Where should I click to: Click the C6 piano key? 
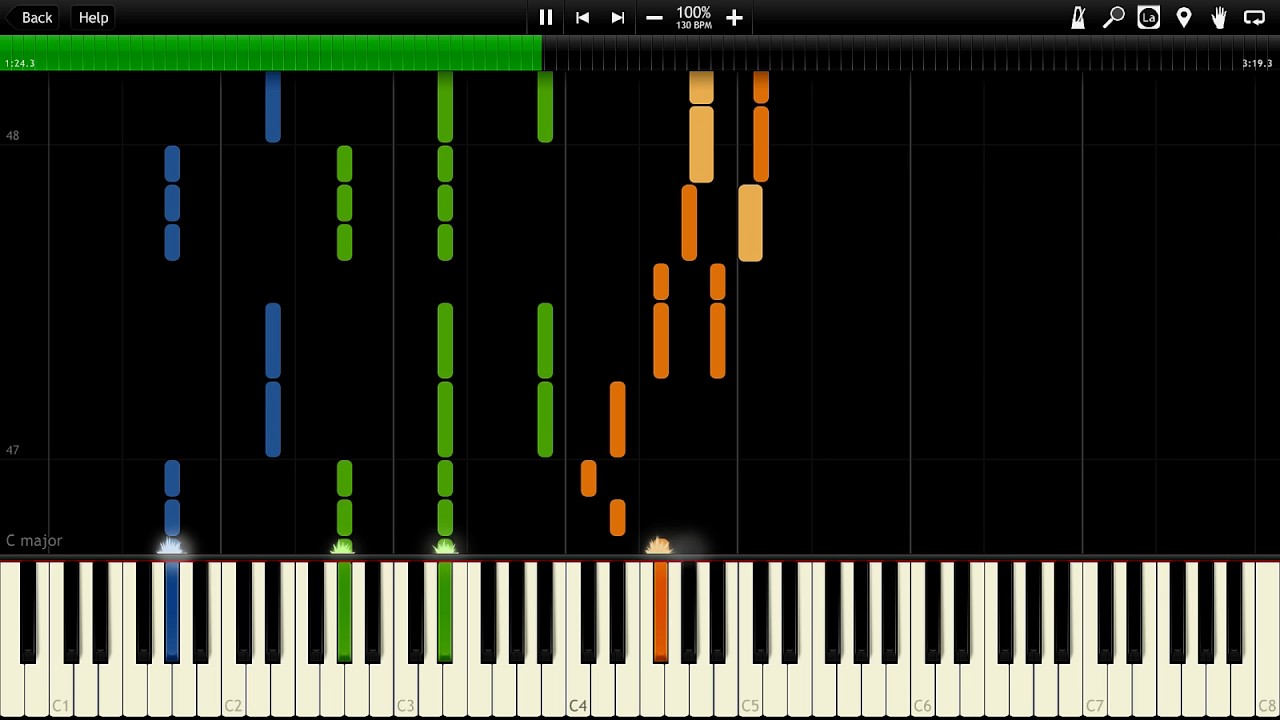[x=922, y=690]
